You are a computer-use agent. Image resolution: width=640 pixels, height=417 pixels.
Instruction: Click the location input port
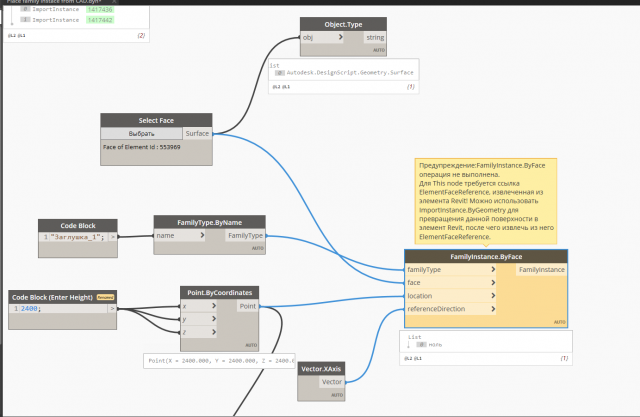tap(451, 296)
